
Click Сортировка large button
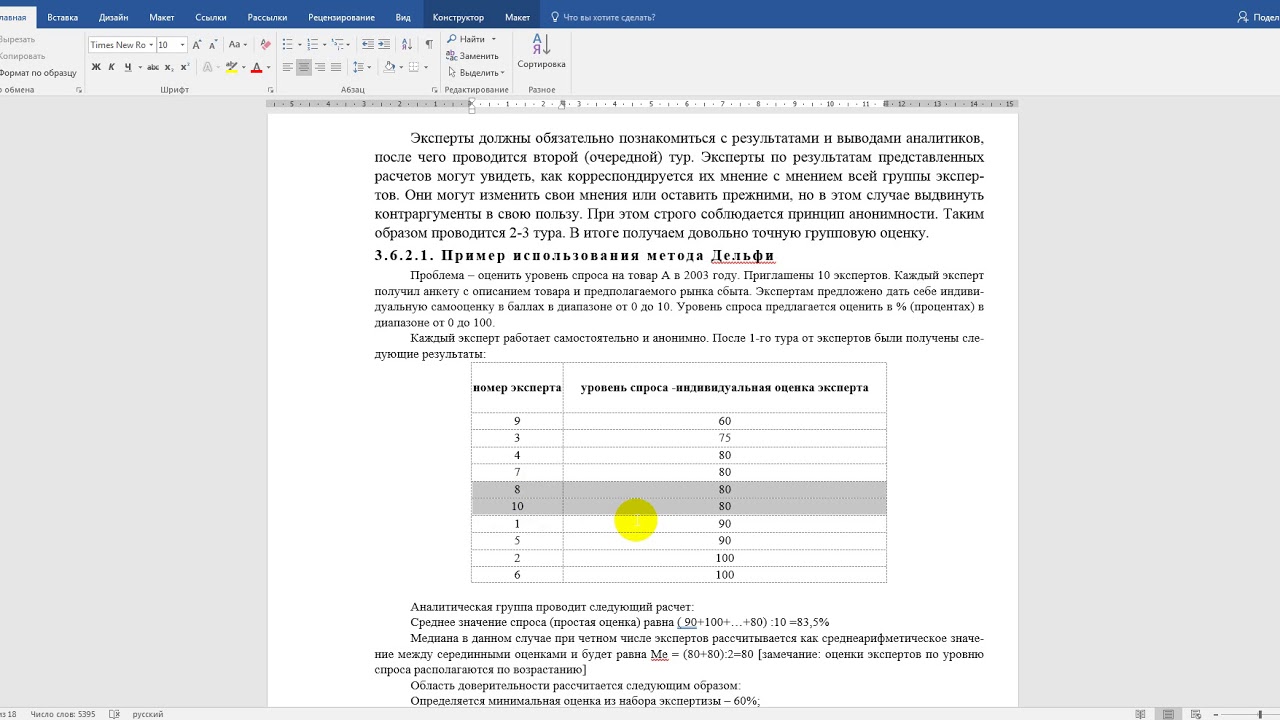click(541, 52)
